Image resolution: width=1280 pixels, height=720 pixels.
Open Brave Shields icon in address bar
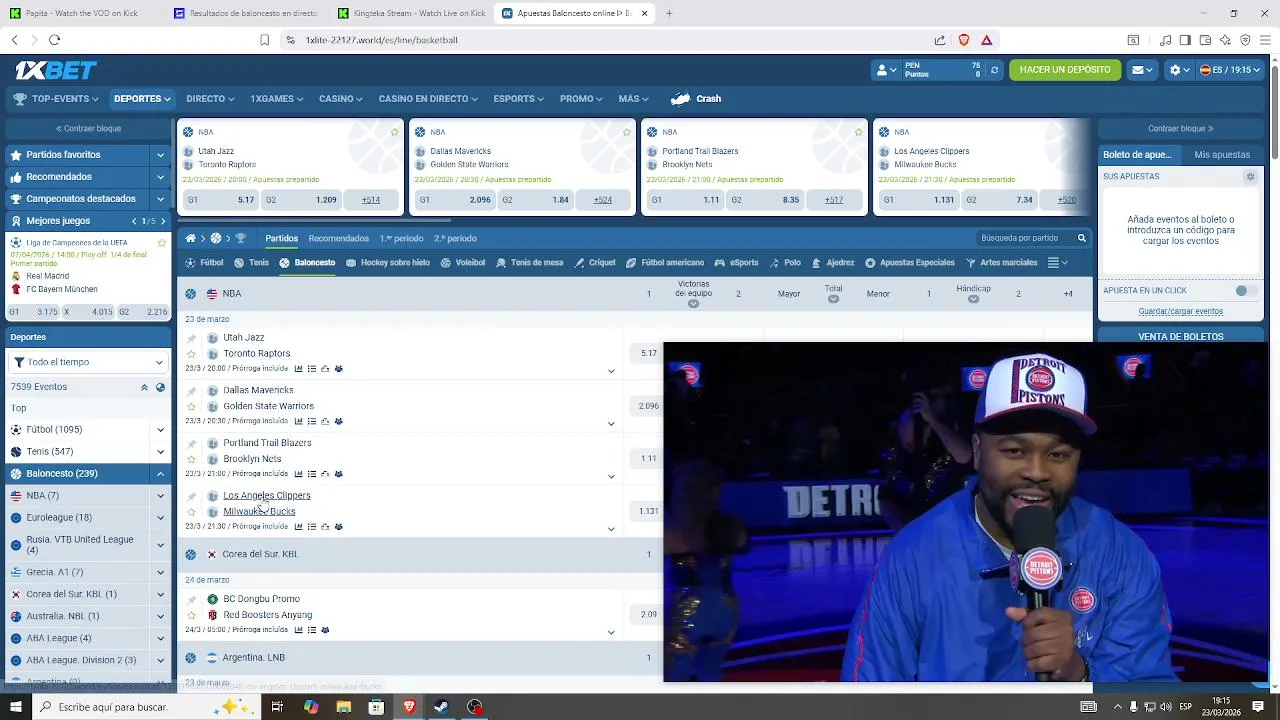point(964,40)
